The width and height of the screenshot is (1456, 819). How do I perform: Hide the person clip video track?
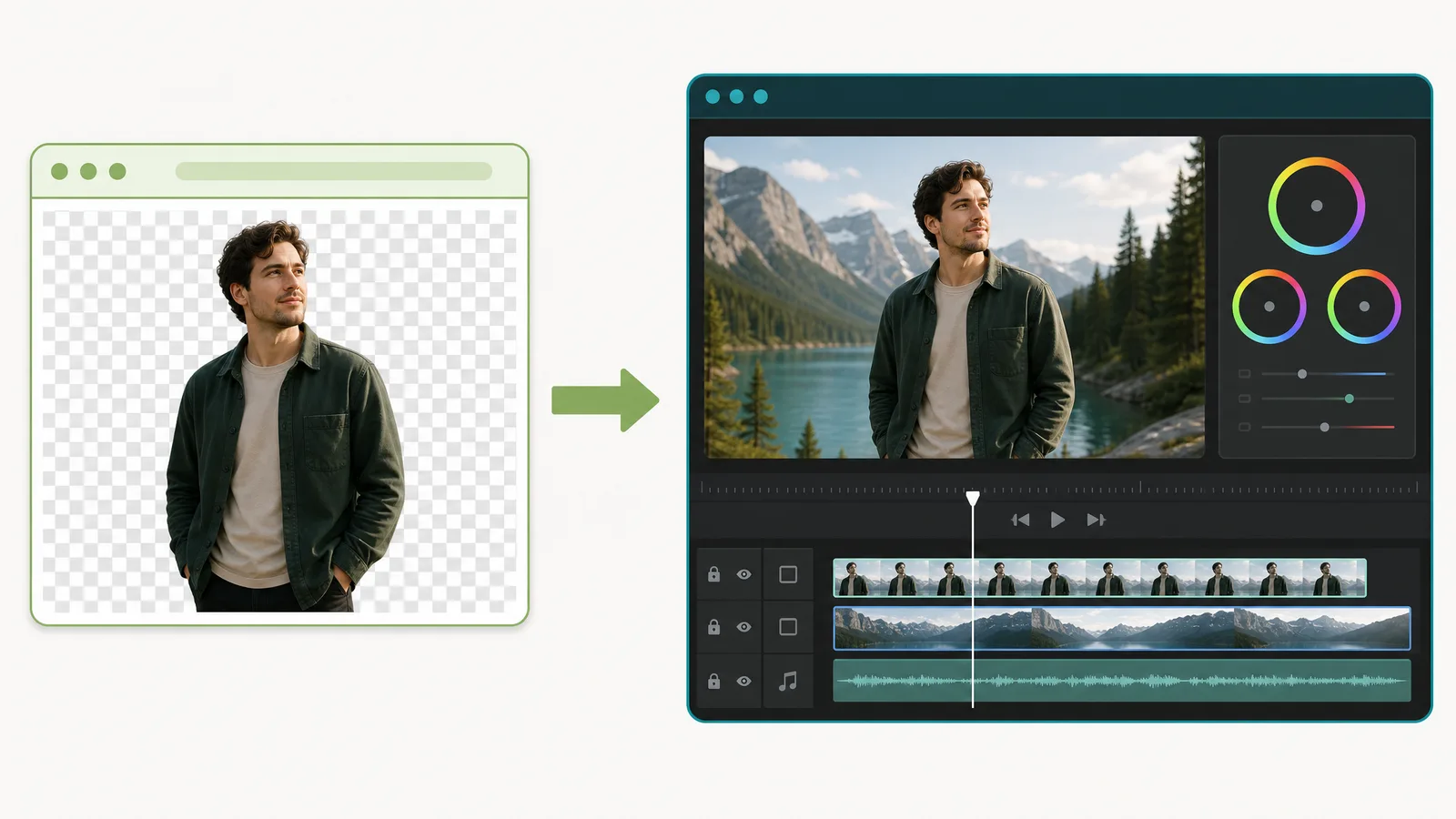744,574
